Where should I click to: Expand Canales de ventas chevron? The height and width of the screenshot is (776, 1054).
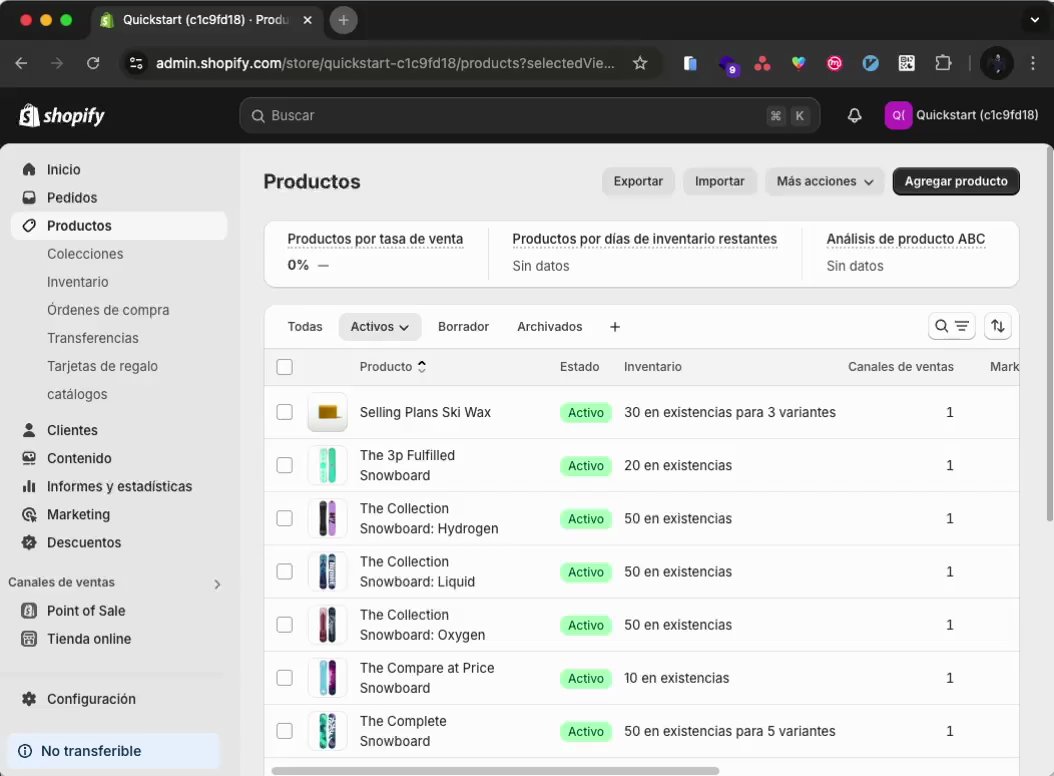(x=217, y=583)
